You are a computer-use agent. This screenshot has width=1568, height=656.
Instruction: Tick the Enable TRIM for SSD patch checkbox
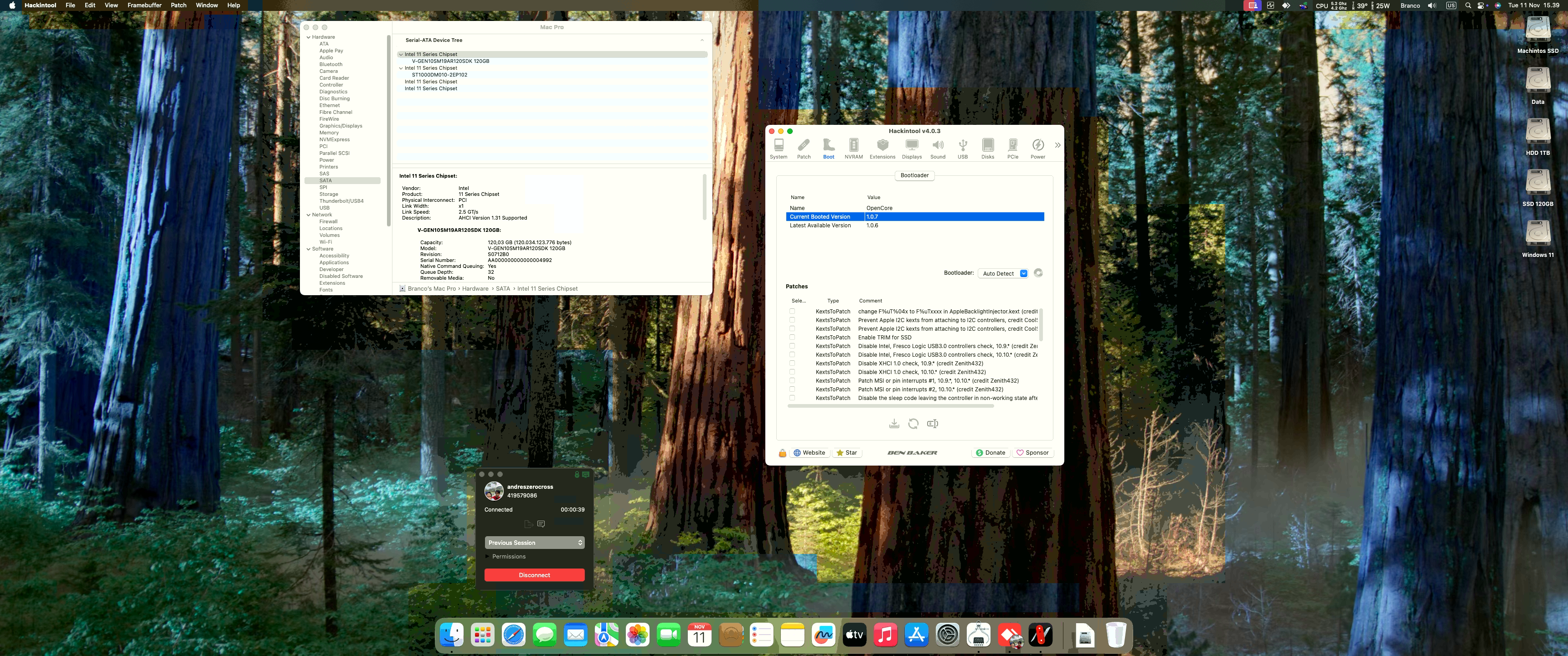(x=792, y=337)
